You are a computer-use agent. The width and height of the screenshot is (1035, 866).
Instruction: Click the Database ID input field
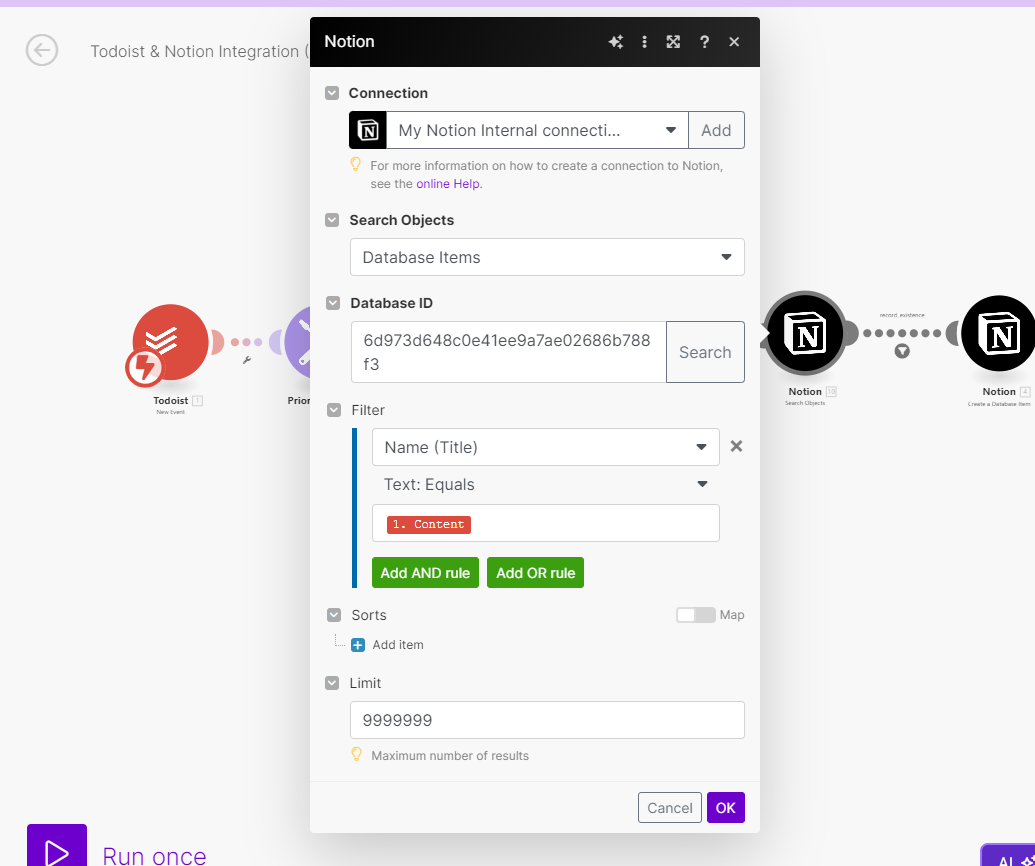(508, 352)
